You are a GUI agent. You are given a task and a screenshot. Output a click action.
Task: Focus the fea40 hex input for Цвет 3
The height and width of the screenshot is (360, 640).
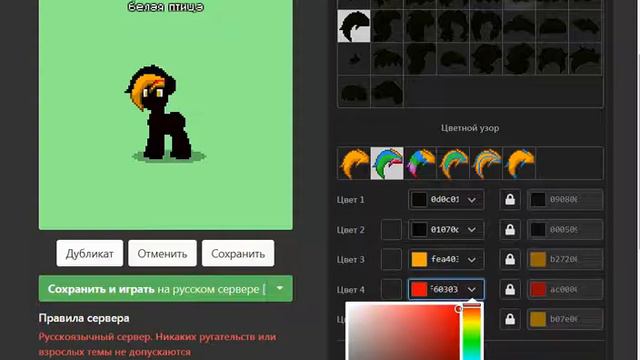(x=445, y=259)
